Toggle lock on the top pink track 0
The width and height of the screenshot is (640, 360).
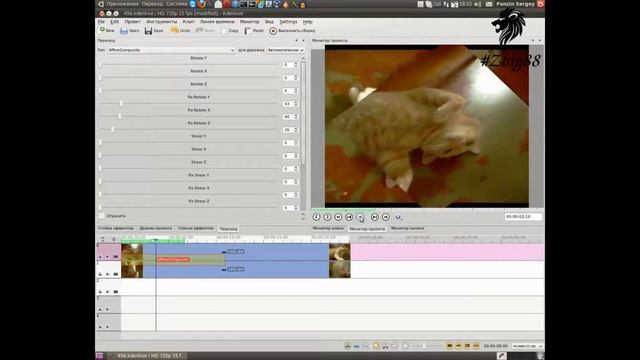[x=100, y=257]
